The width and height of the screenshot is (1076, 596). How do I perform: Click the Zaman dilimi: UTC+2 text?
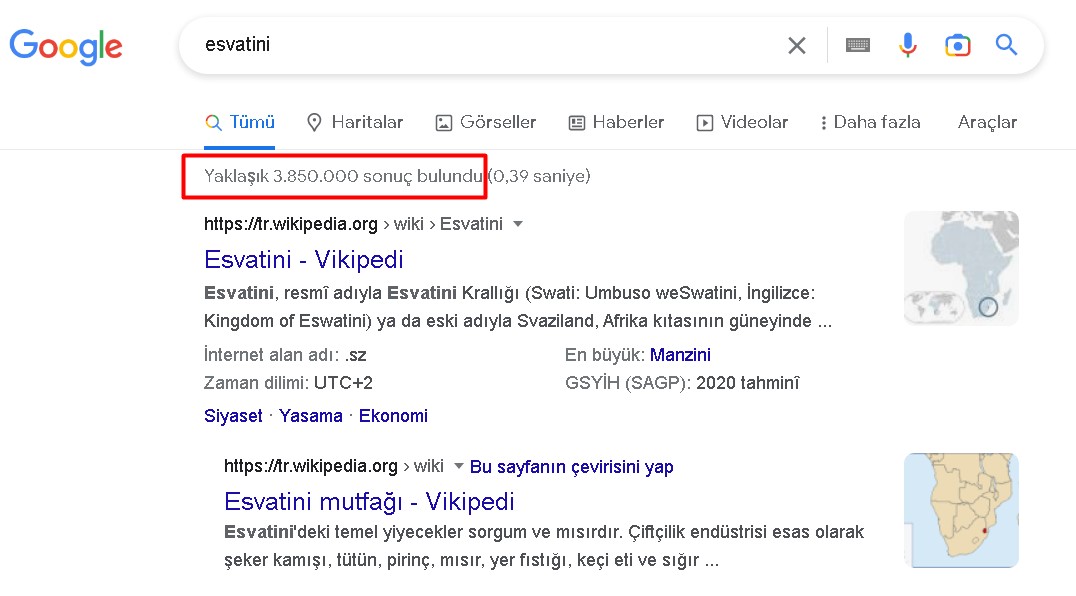coord(288,383)
